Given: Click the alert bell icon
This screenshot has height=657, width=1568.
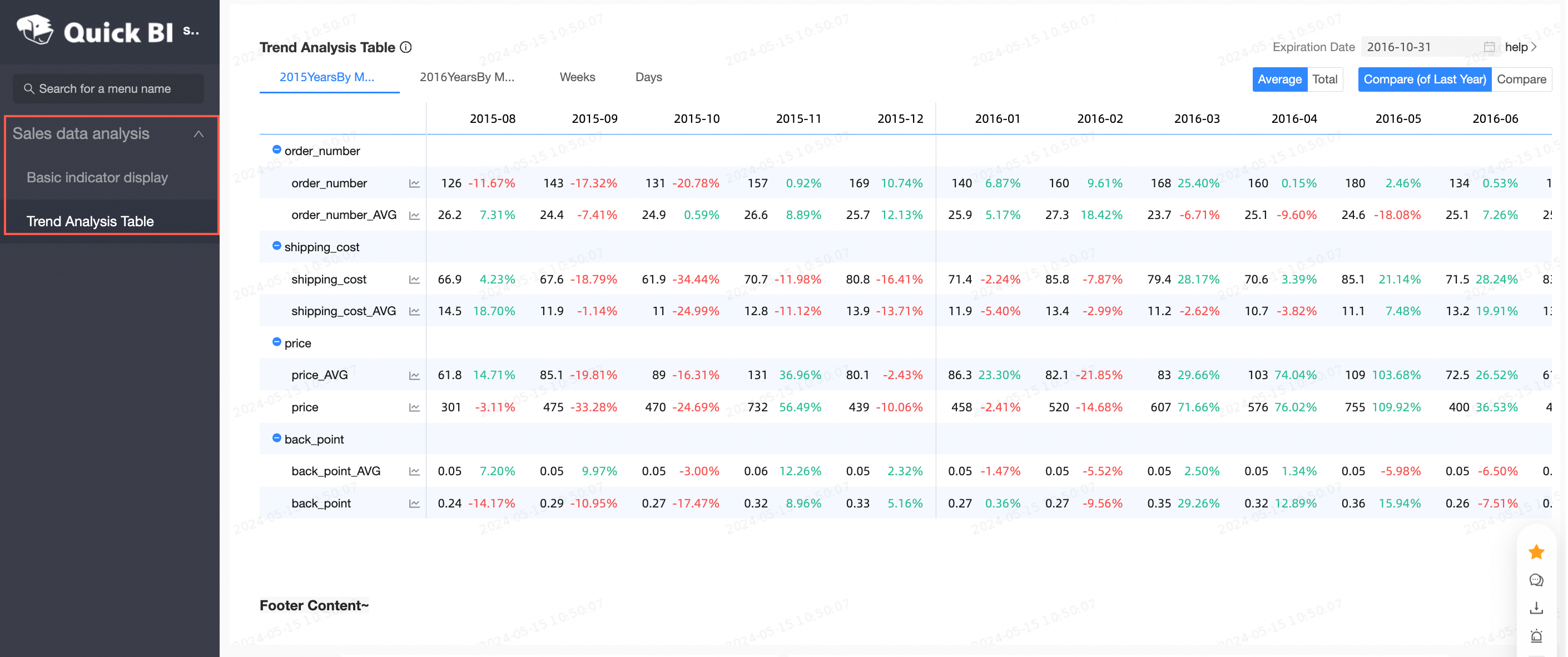Looking at the screenshot, I should coord(1536,636).
